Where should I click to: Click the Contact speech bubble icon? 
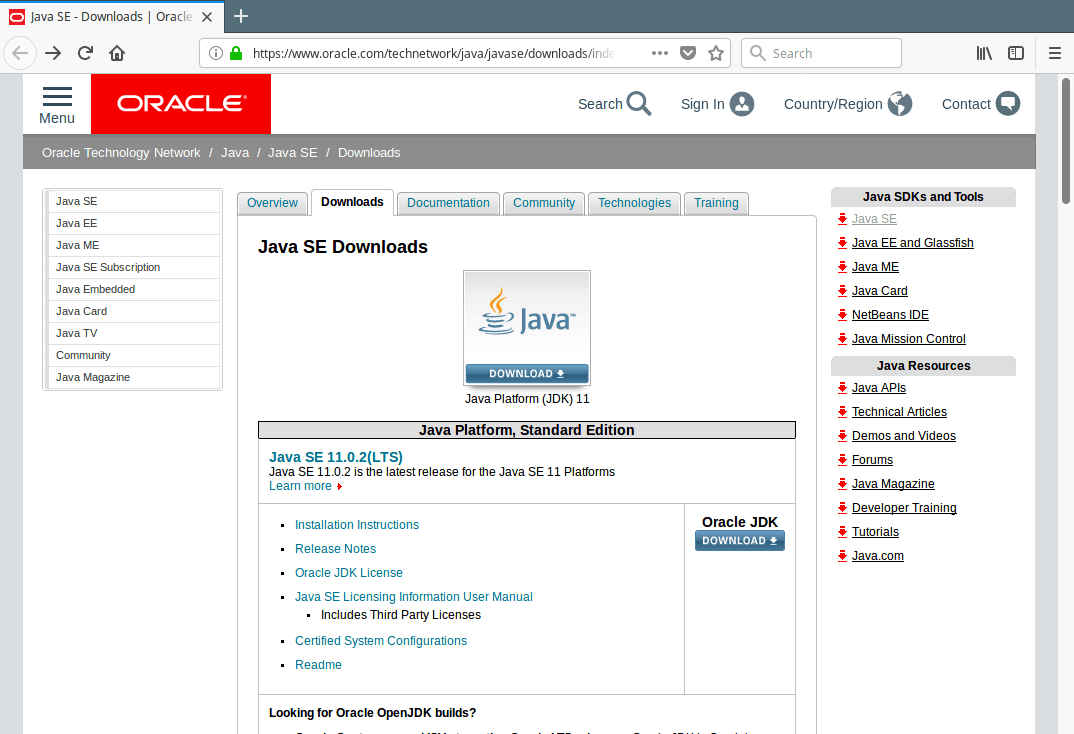coord(1008,104)
